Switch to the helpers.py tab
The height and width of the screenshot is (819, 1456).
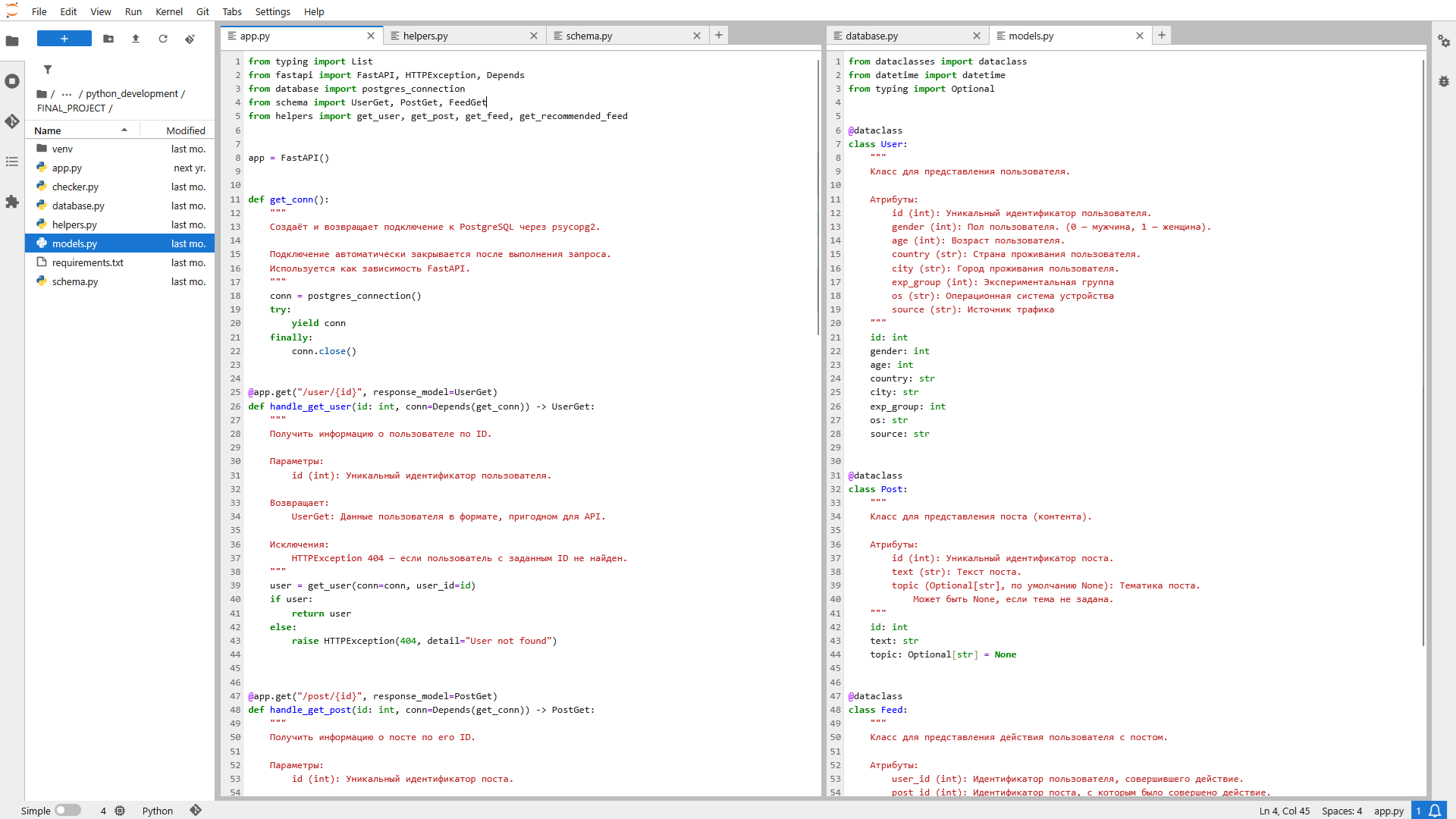tap(425, 36)
